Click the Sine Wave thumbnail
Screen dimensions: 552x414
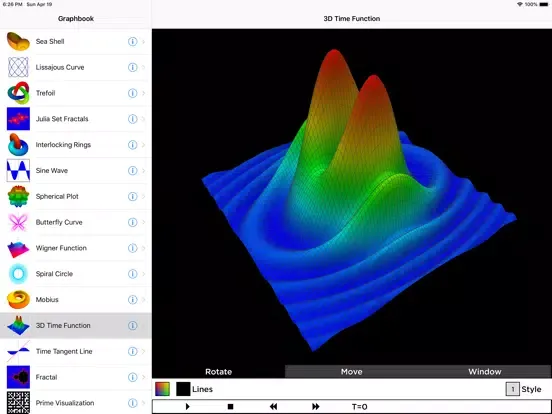click(x=18, y=170)
